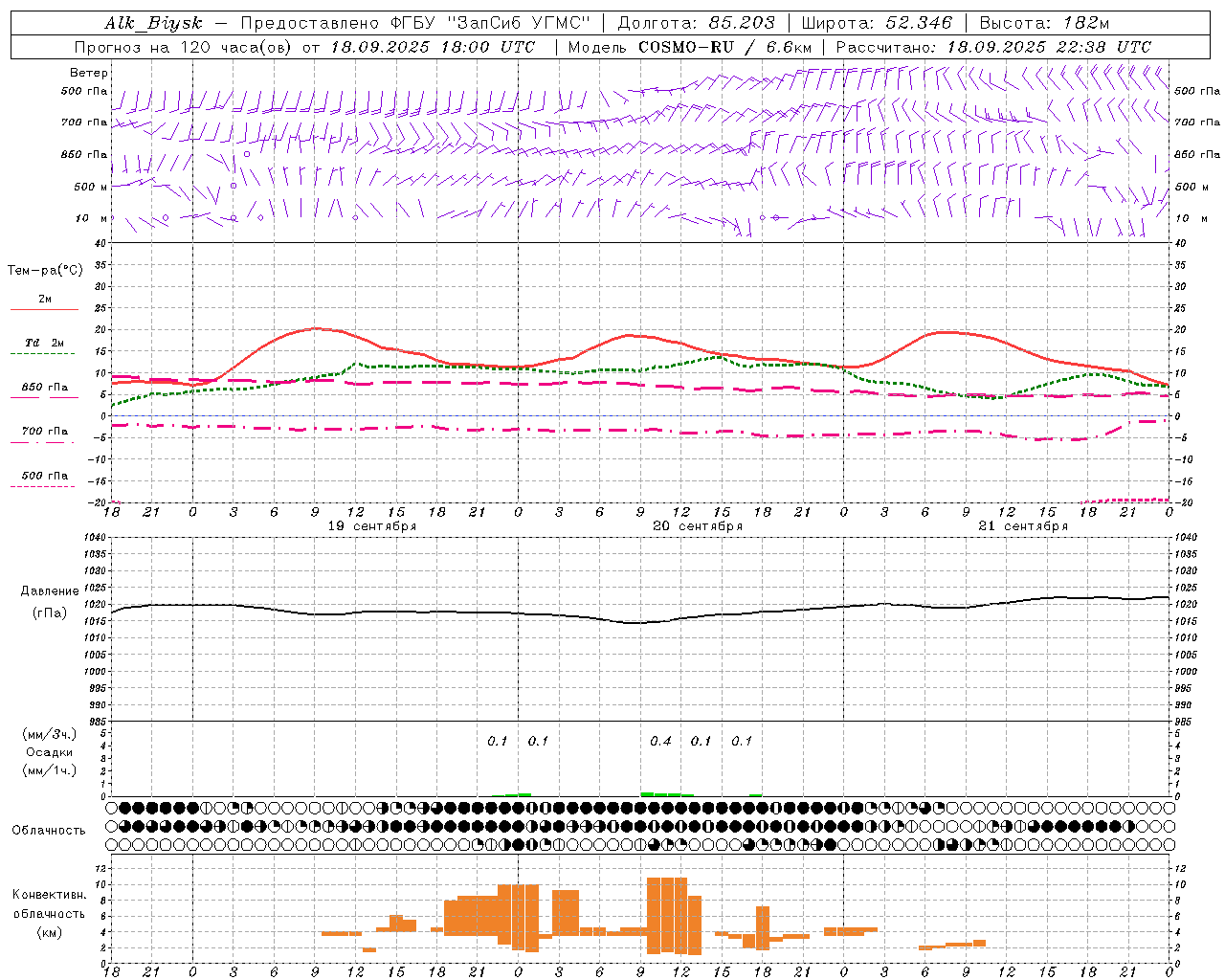Screen dimensions: 1225x980
Task: Click the Тем-ра(°C) axis label
Action: pyautogui.click(x=45, y=271)
